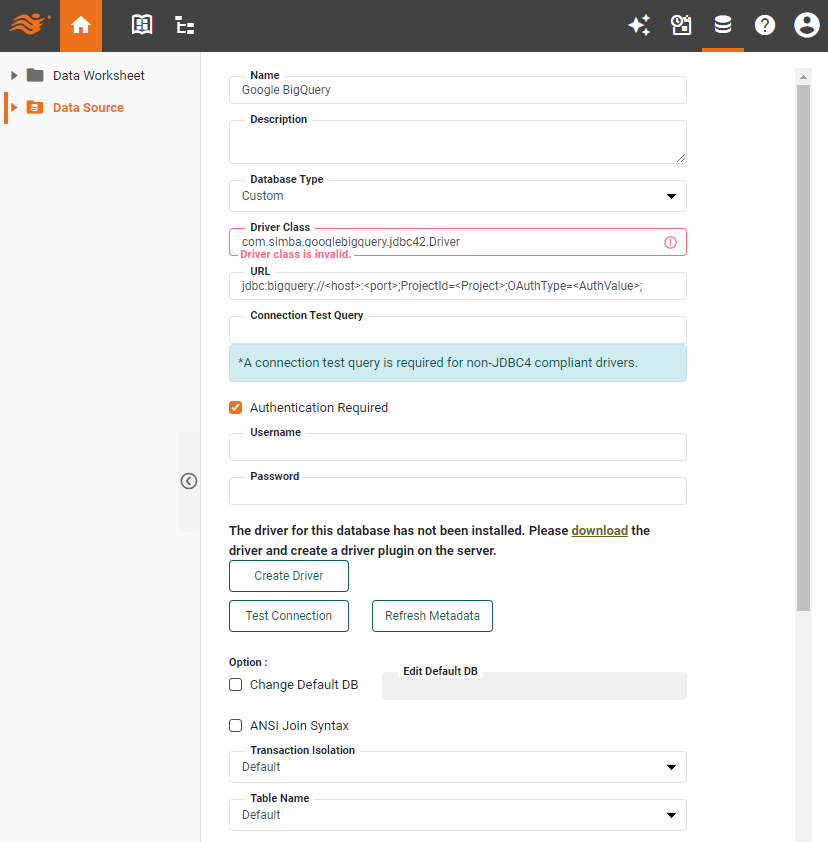The image size is (828, 842).
Task: Open the schedule snapshot icon
Action: (x=681, y=25)
